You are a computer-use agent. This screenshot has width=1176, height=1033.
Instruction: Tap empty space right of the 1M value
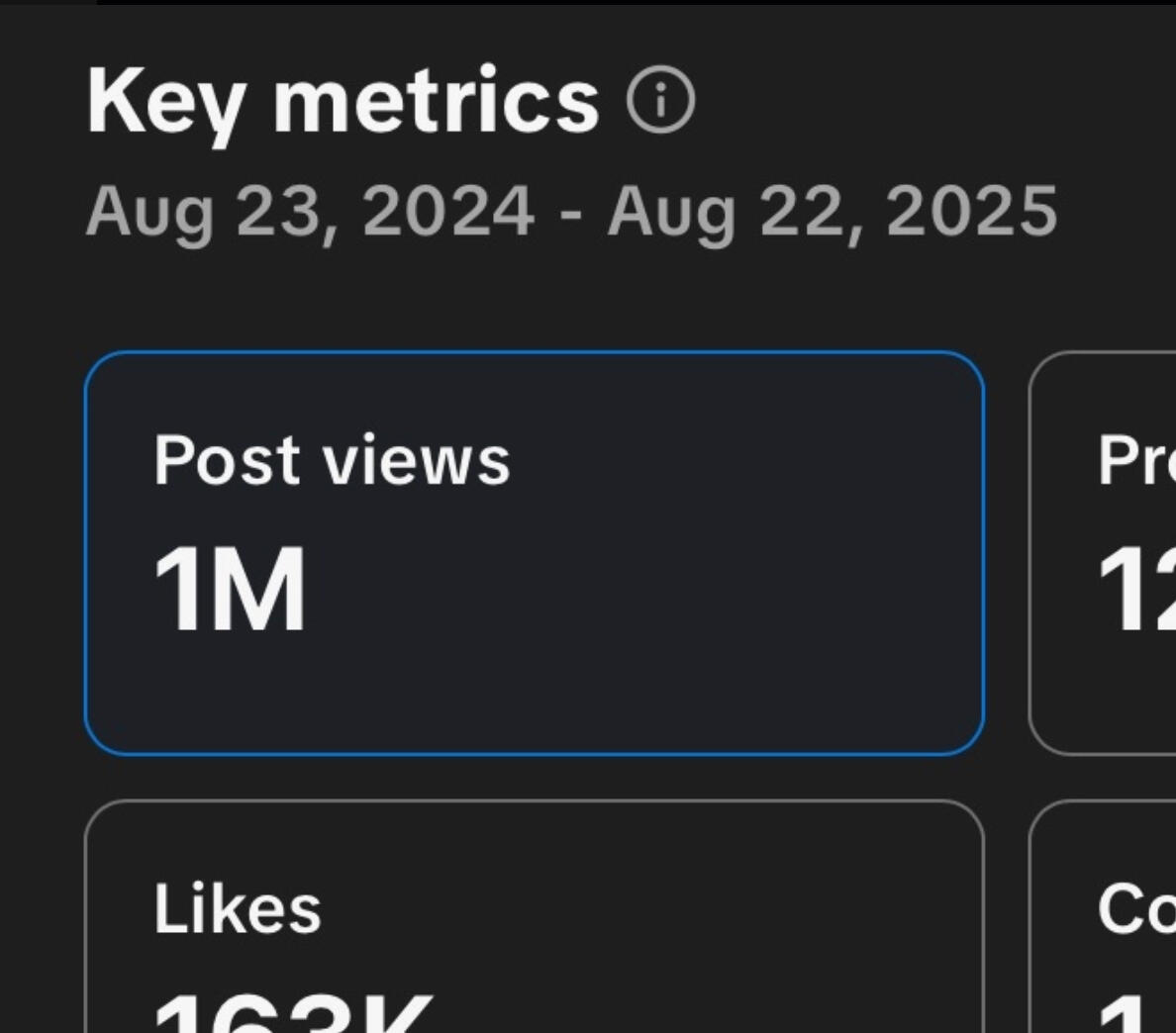(643, 591)
